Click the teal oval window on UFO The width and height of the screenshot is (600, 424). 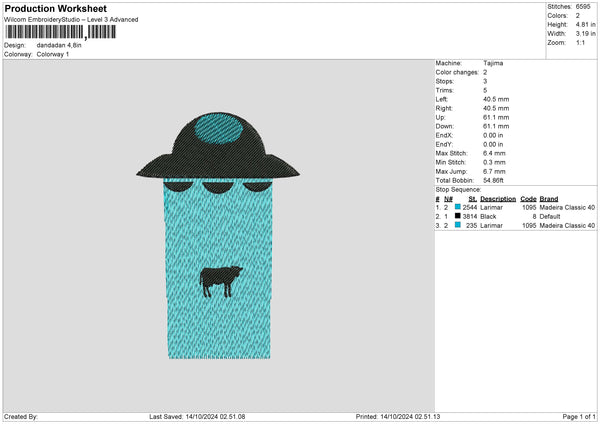tap(218, 129)
